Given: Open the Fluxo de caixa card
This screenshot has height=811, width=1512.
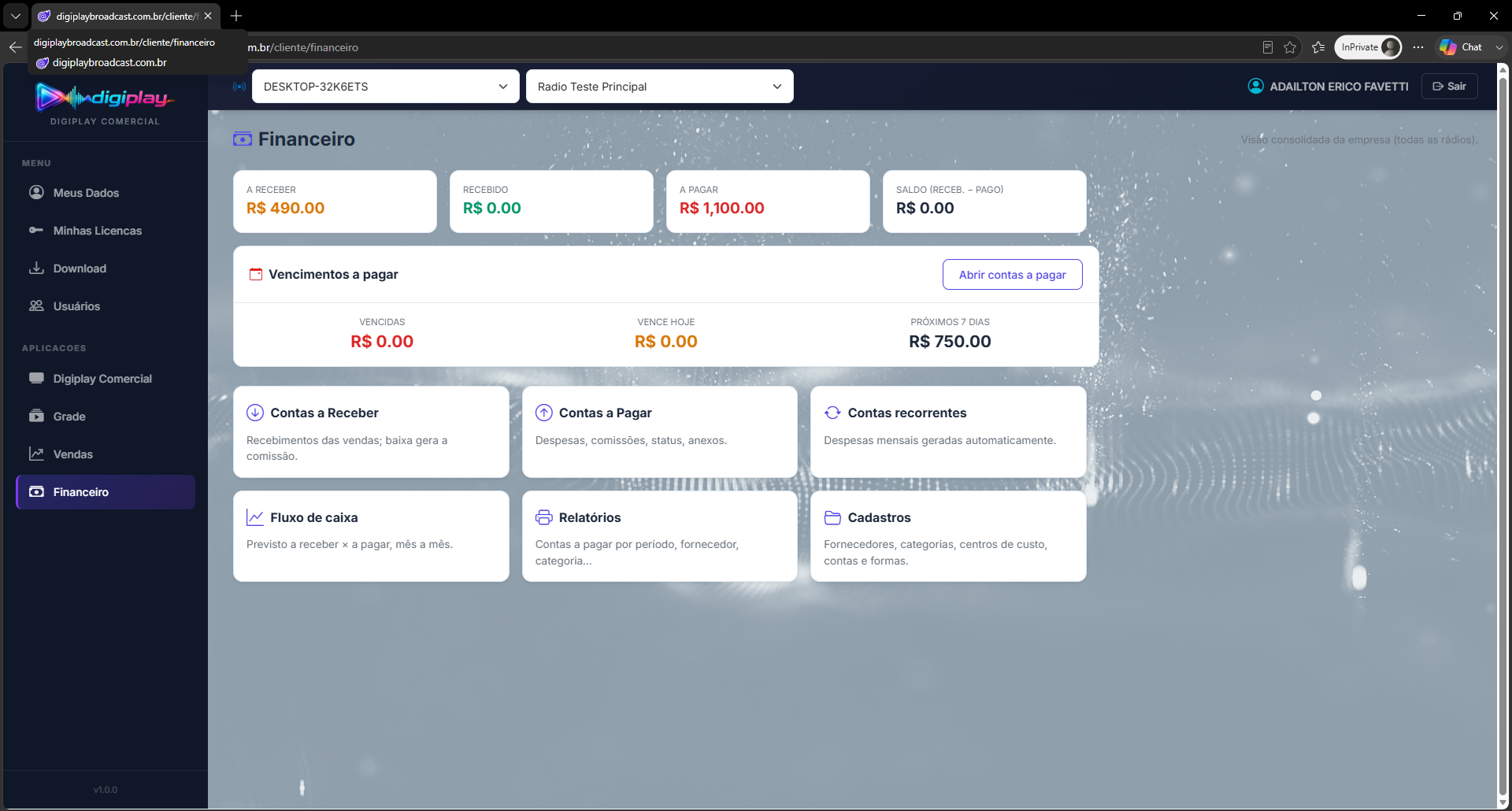Looking at the screenshot, I should pyautogui.click(x=371, y=536).
